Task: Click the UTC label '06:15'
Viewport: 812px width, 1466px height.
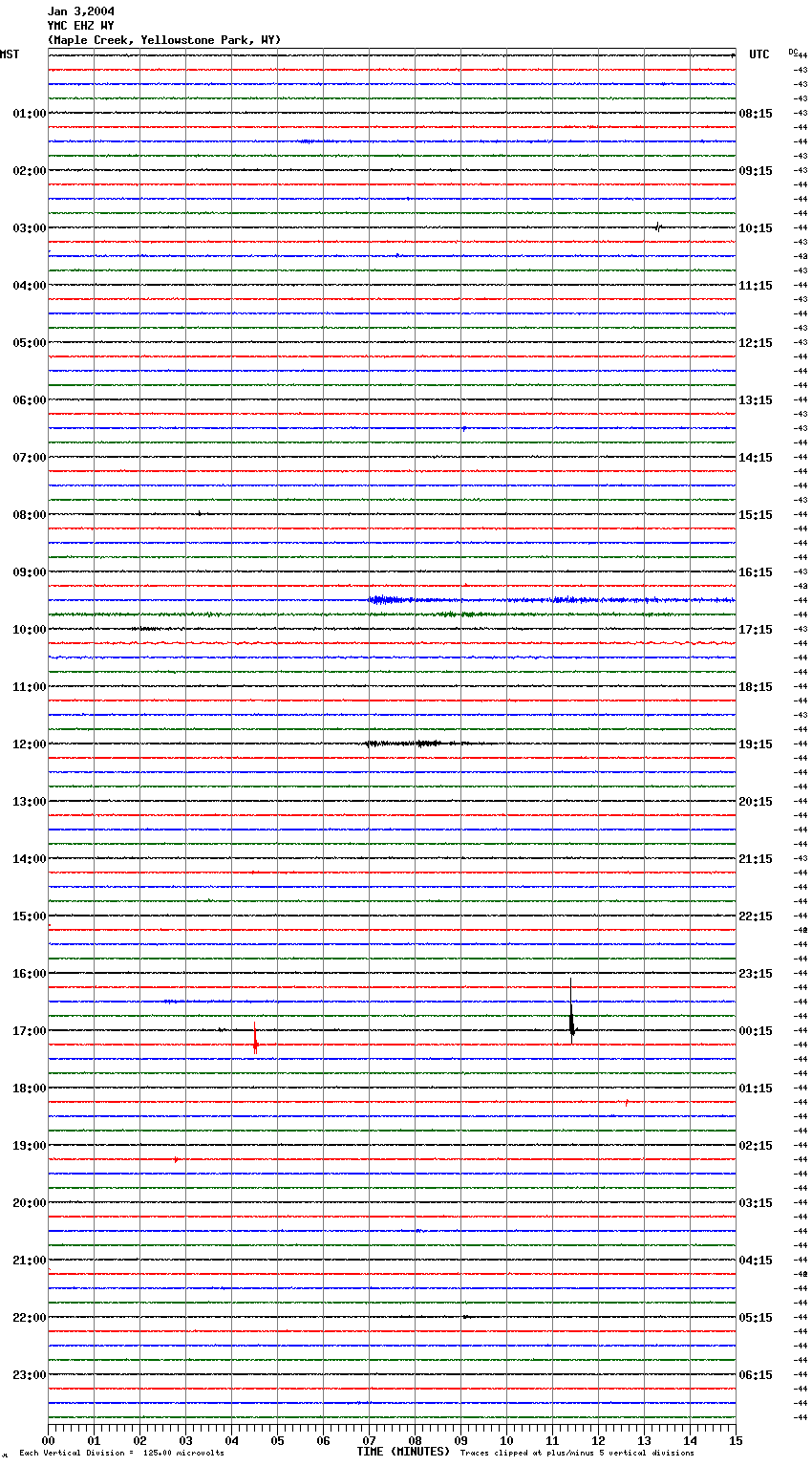Action: tap(756, 1375)
